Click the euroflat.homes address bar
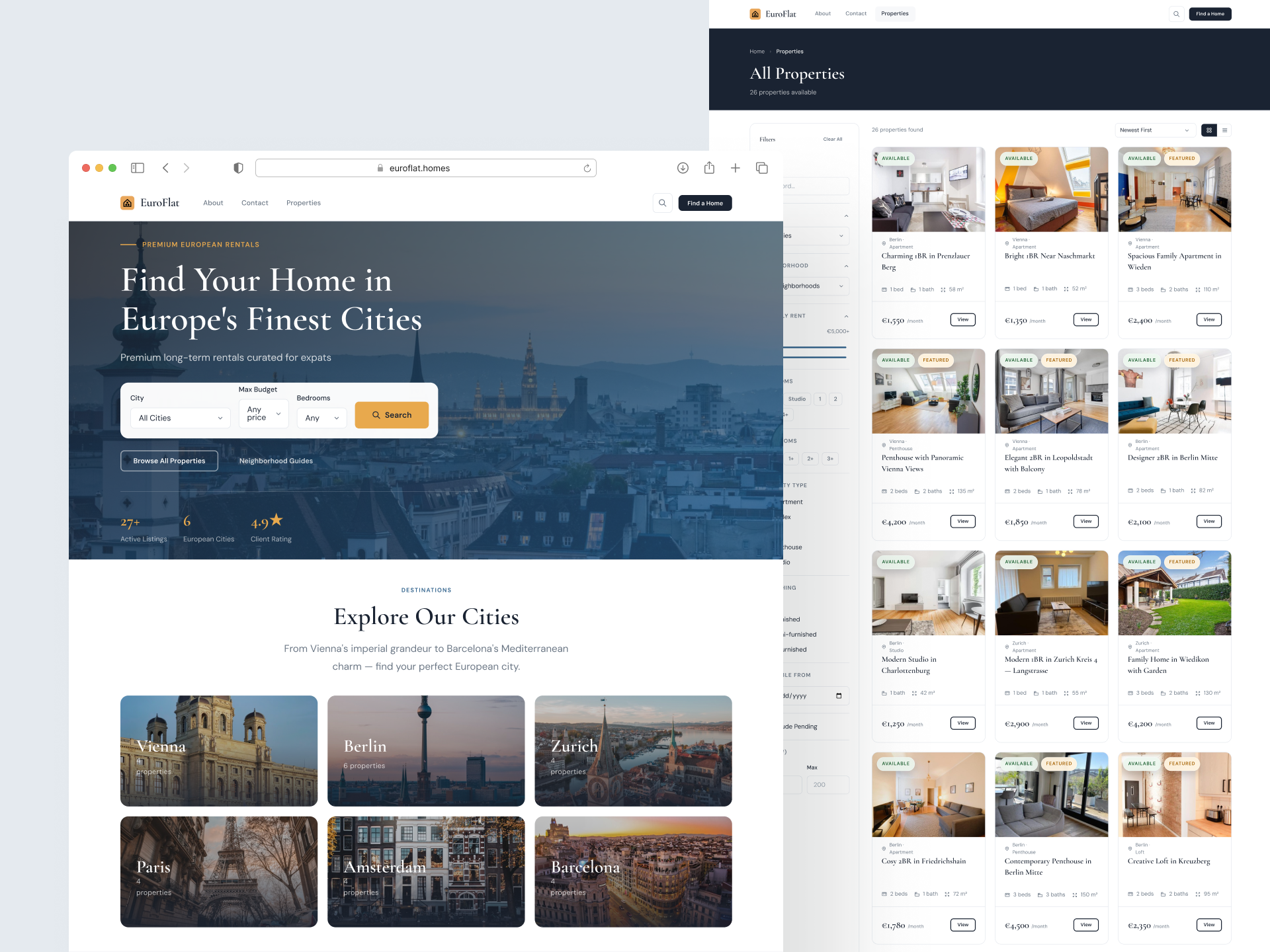 [x=426, y=168]
